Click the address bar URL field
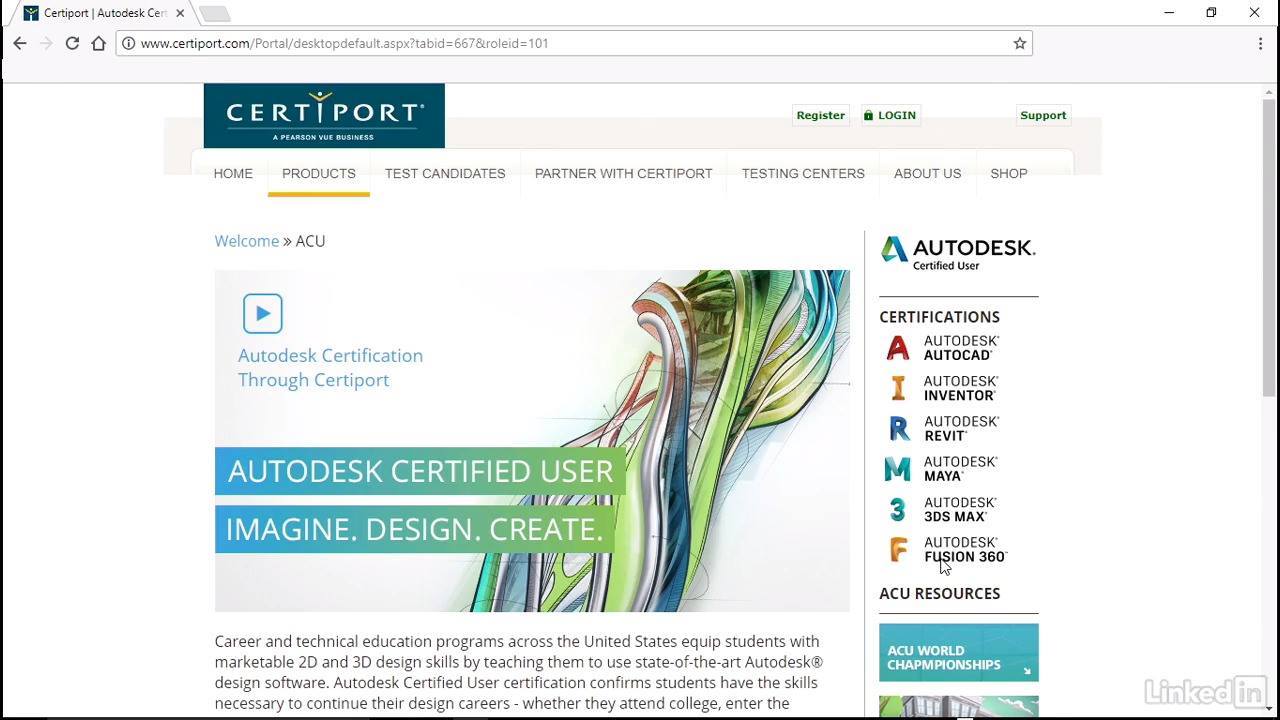Viewport: 1280px width, 720px height. 575,43
